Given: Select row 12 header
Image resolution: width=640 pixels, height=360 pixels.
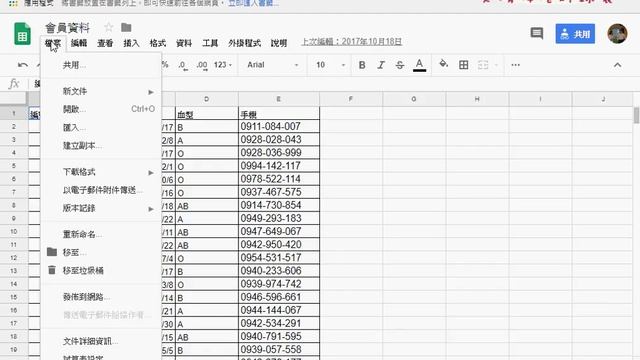Looking at the screenshot, I should [13, 258].
